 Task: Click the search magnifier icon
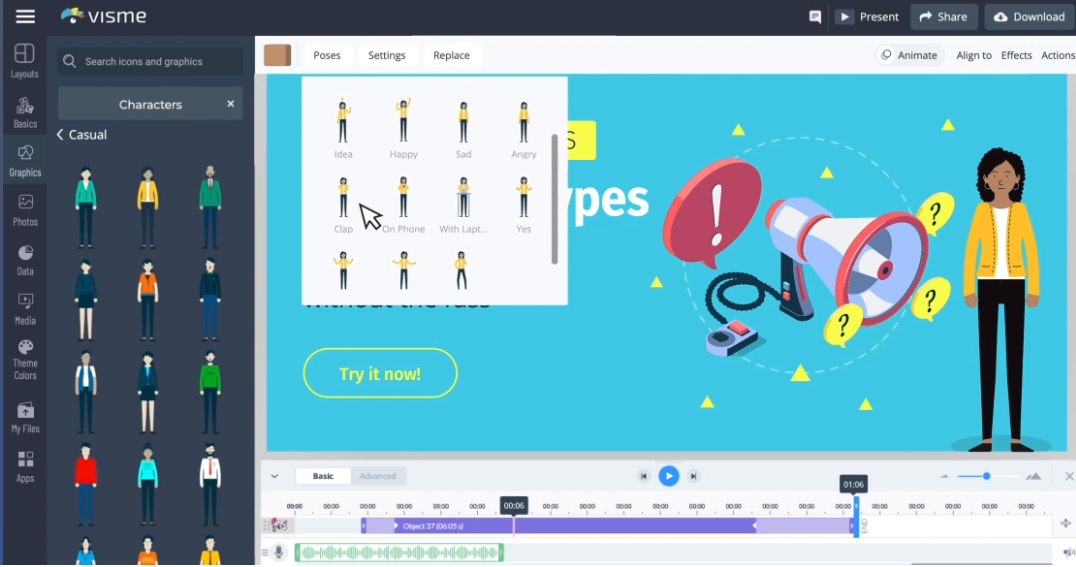pos(69,61)
